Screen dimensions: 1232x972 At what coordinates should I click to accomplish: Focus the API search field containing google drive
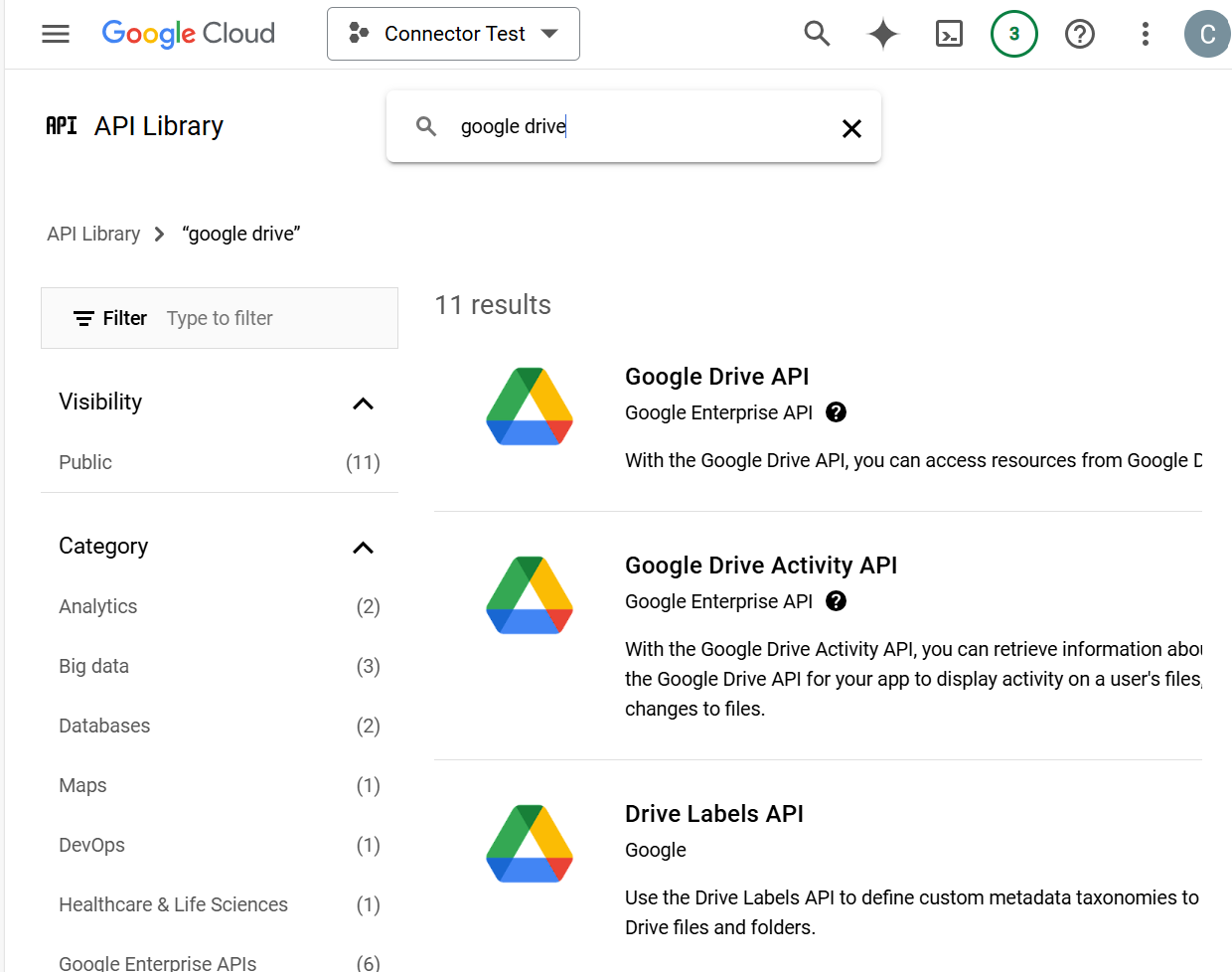(x=636, y=126)
